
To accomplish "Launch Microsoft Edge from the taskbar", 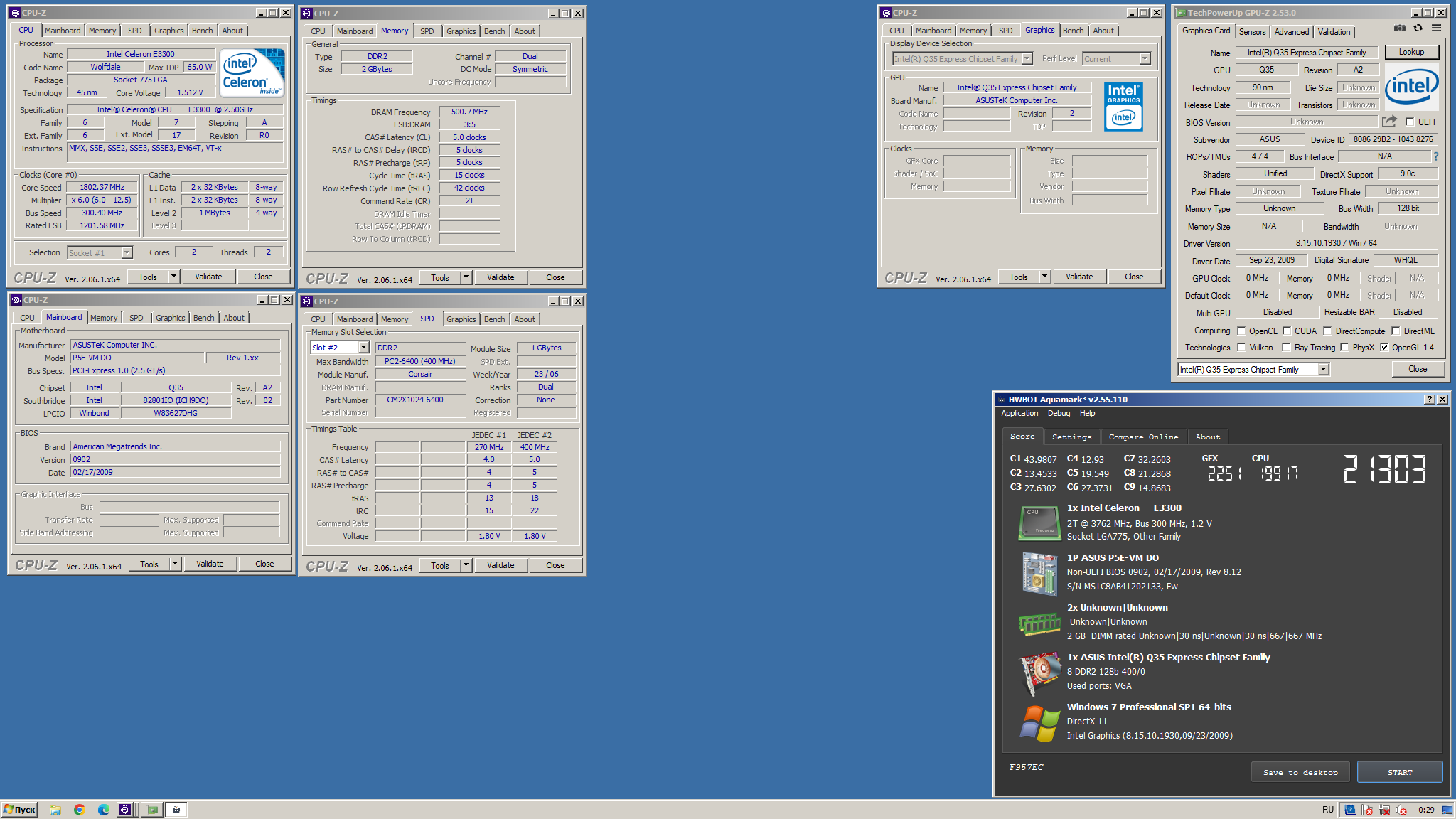I will [x=104, y=810].
